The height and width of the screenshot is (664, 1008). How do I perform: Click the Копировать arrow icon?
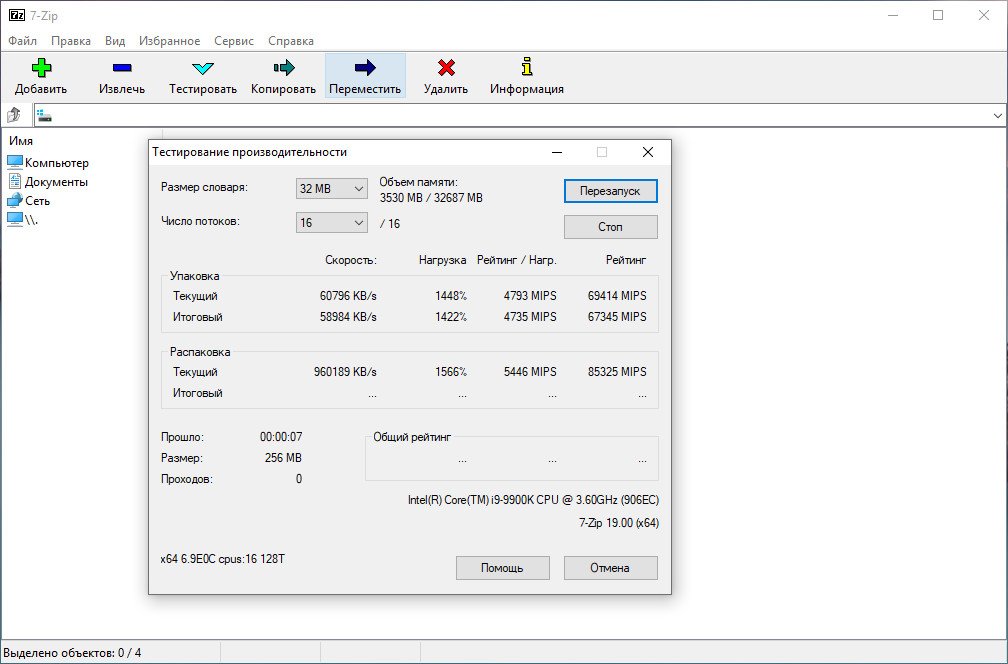(x=284, y=67)
